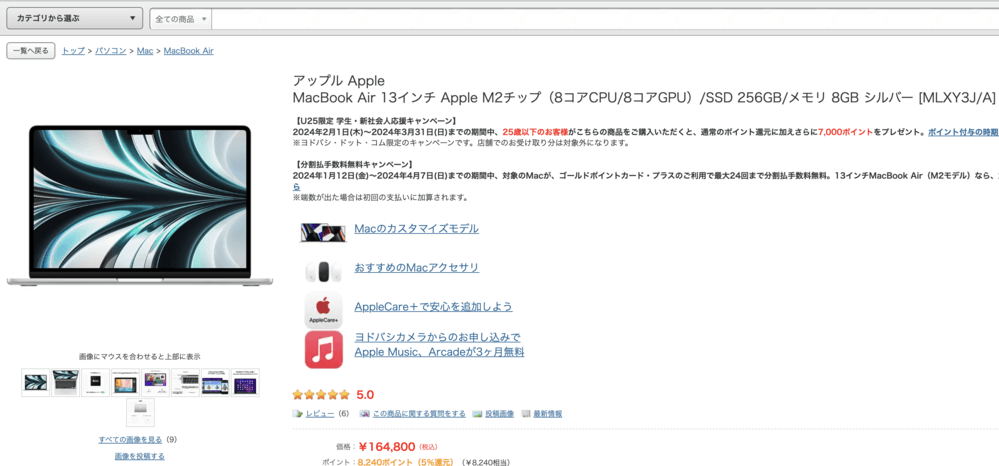Open the MacBook Air breadcrumb link
999x466 pixels.
tap(189, 51)
